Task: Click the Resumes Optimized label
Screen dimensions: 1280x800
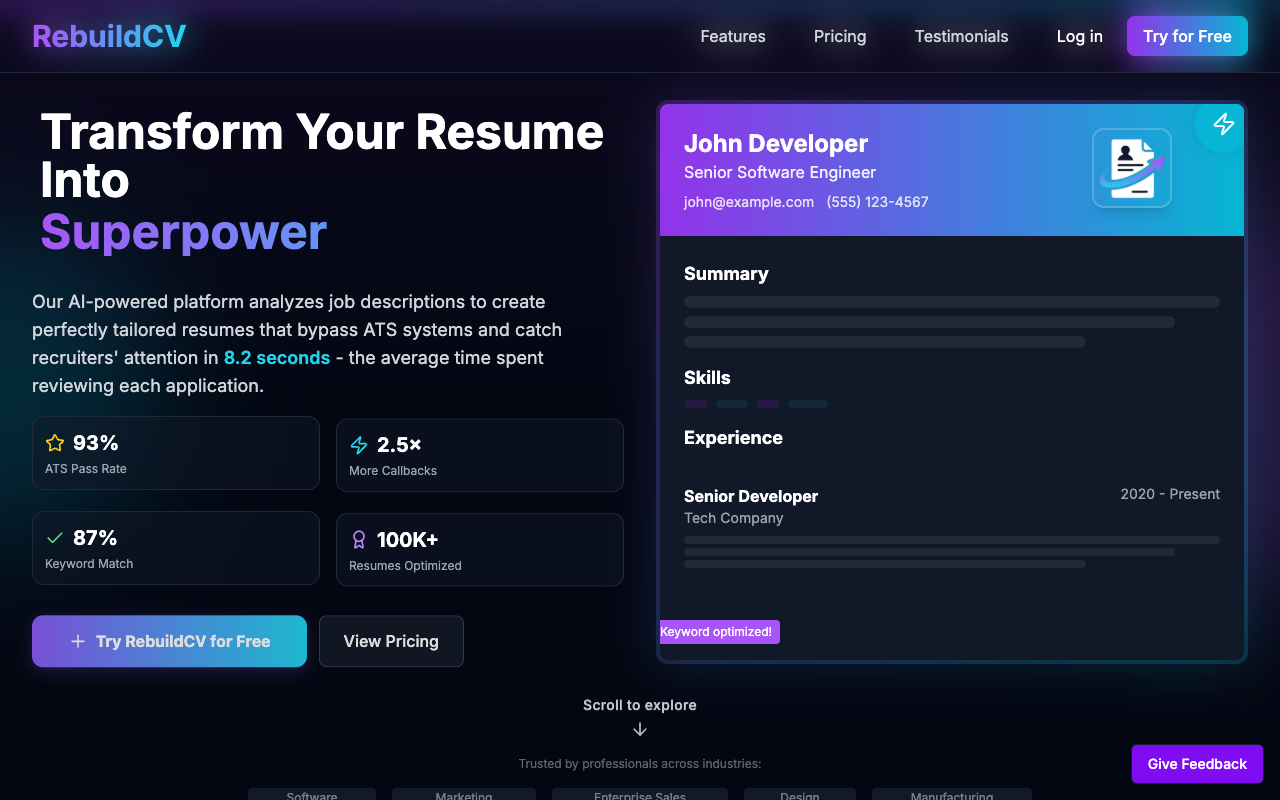Action: coord(405,566)
